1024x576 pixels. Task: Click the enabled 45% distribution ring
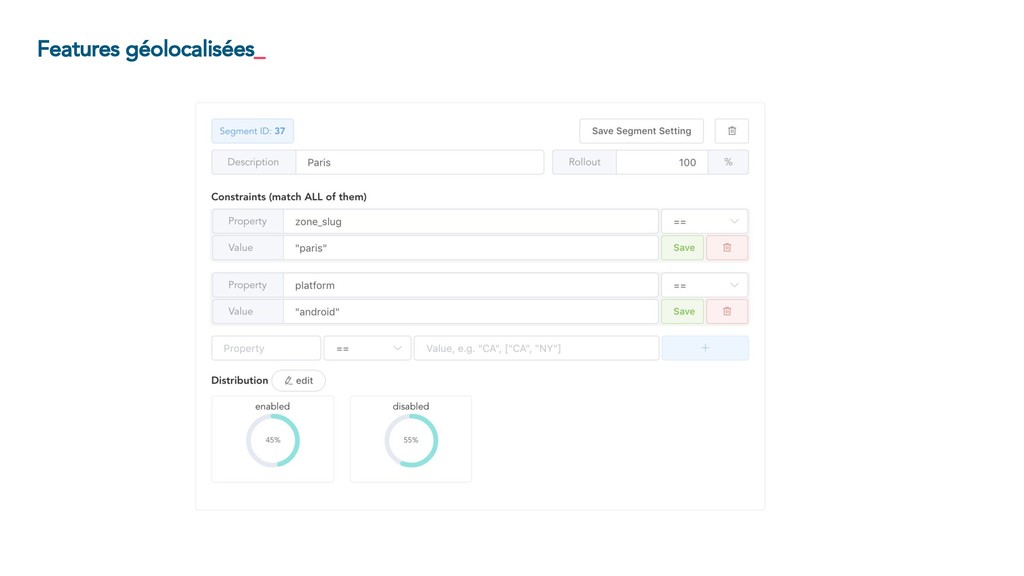pyautogui.click(x=272, y=440)
